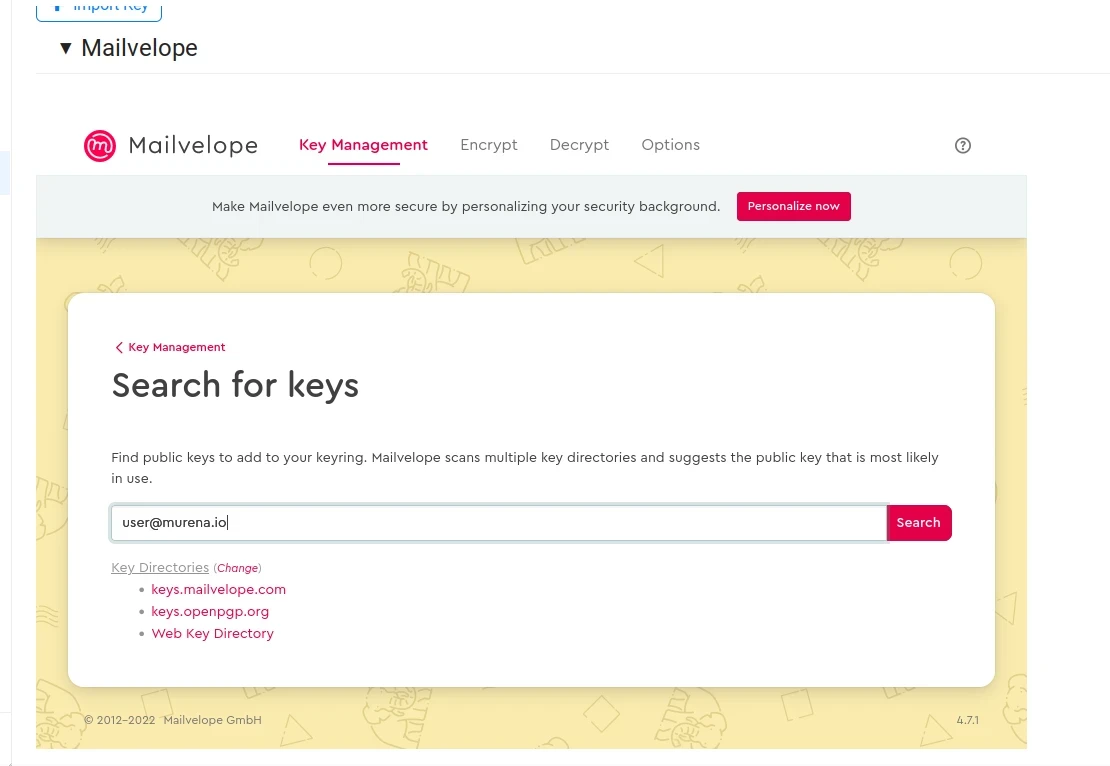Open the Encrypt tab

[x=488, y=145]
